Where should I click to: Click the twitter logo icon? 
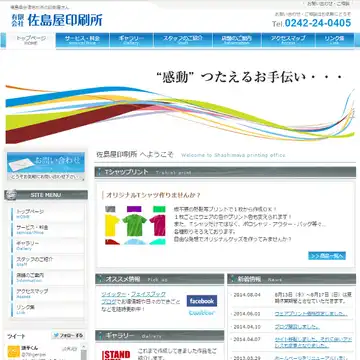pyautogui.click(x=202, y=313)
